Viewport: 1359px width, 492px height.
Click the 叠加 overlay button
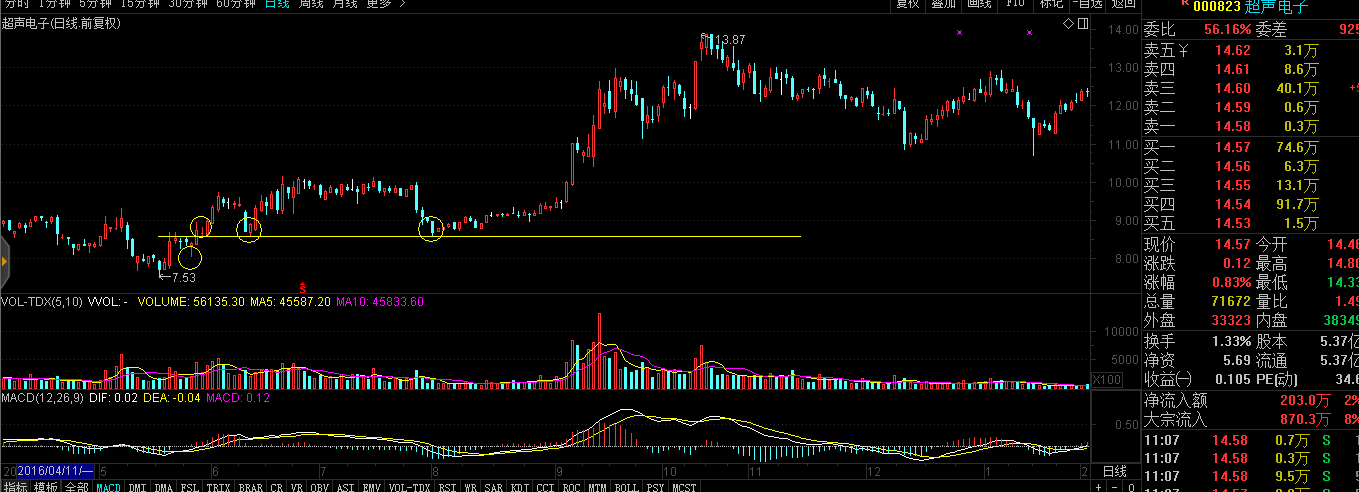coord(943,4)
